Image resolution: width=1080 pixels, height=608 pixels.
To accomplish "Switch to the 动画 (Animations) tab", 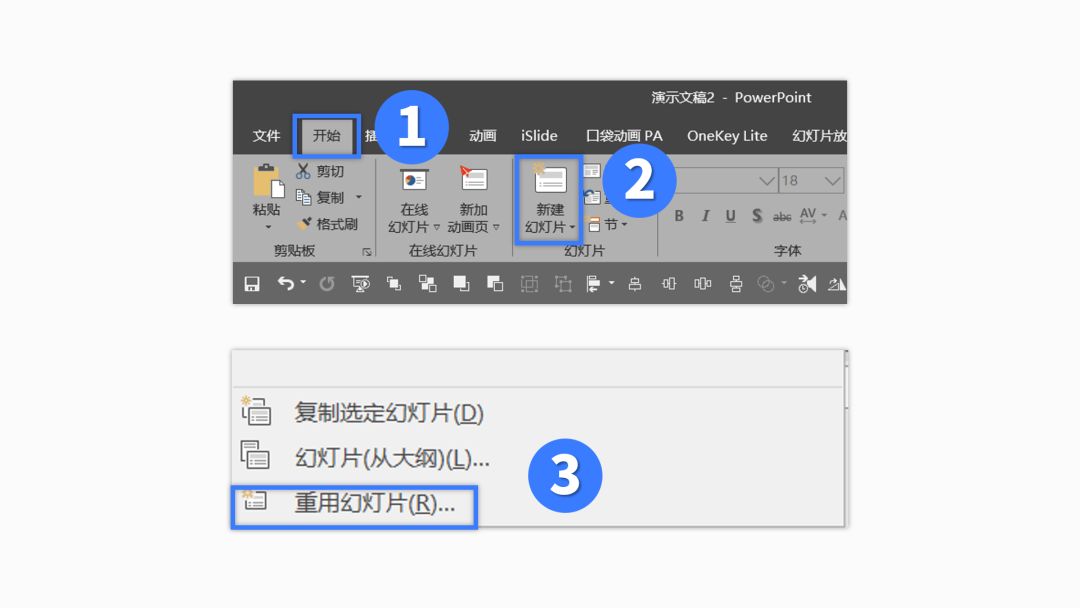I will 482,136.
